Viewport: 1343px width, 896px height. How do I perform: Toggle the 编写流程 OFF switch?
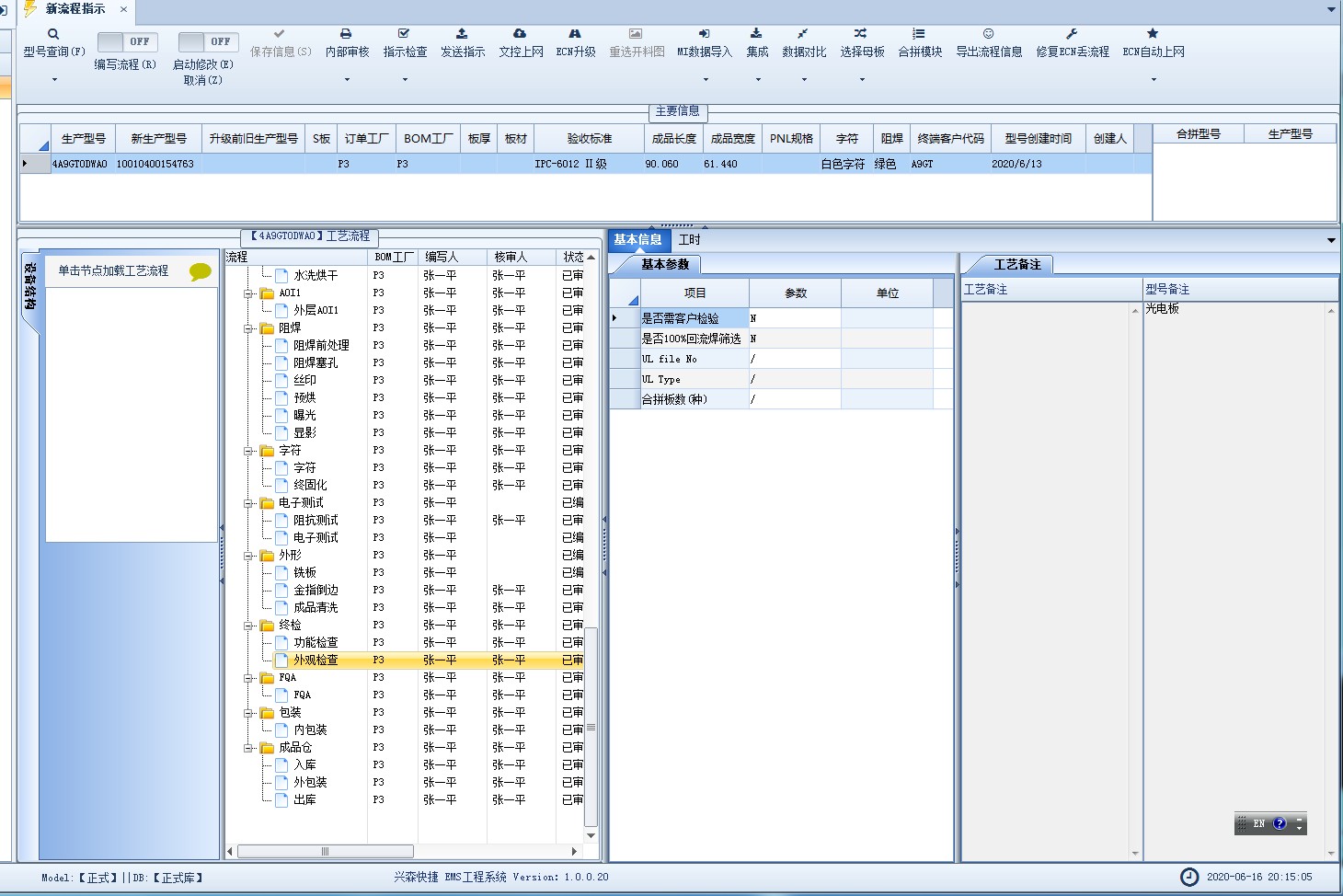click(x=128, y=42)
